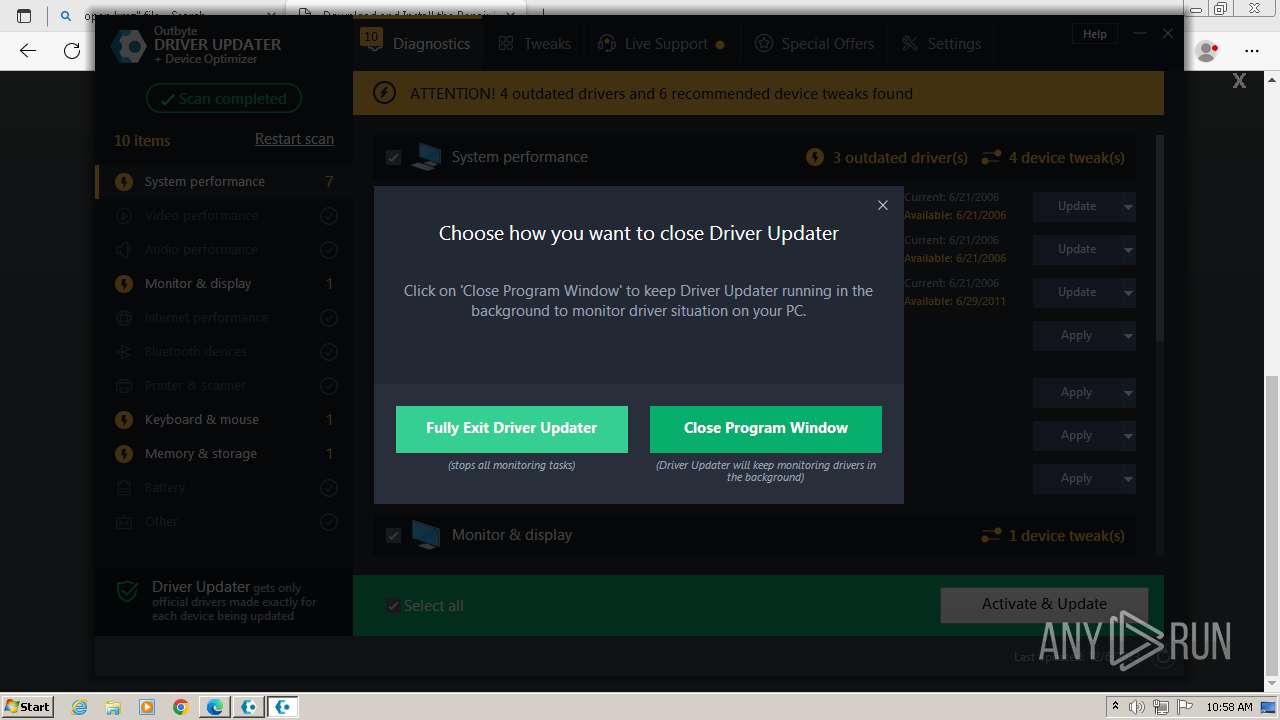Click the Fully Exit Driver Updater button

[x=512, y=429]
